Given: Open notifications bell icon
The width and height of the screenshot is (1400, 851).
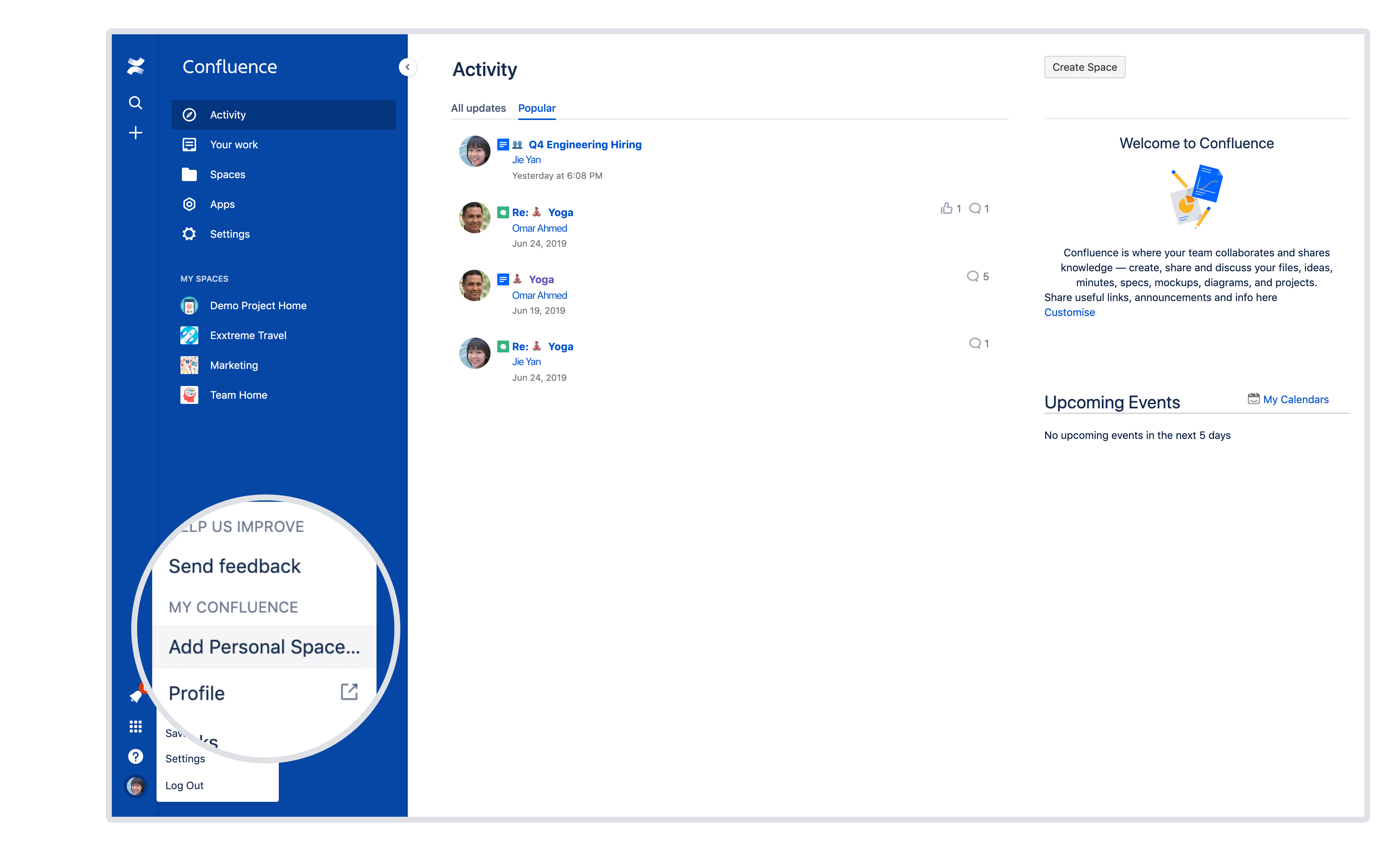Looking at the screenshot, I should point(135,696).
